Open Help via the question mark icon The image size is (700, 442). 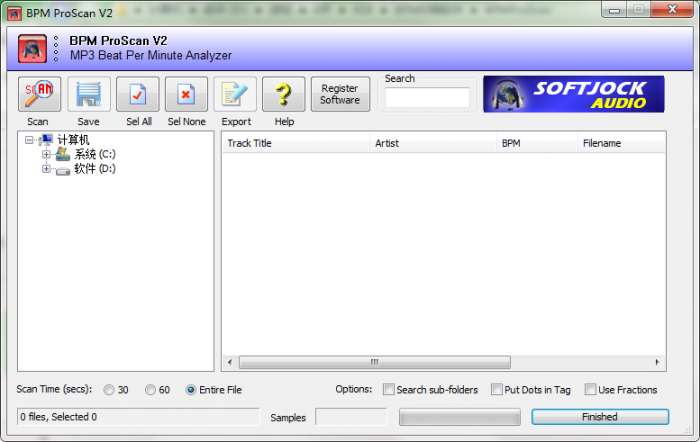pyautogui.click(x=284, y=94)
